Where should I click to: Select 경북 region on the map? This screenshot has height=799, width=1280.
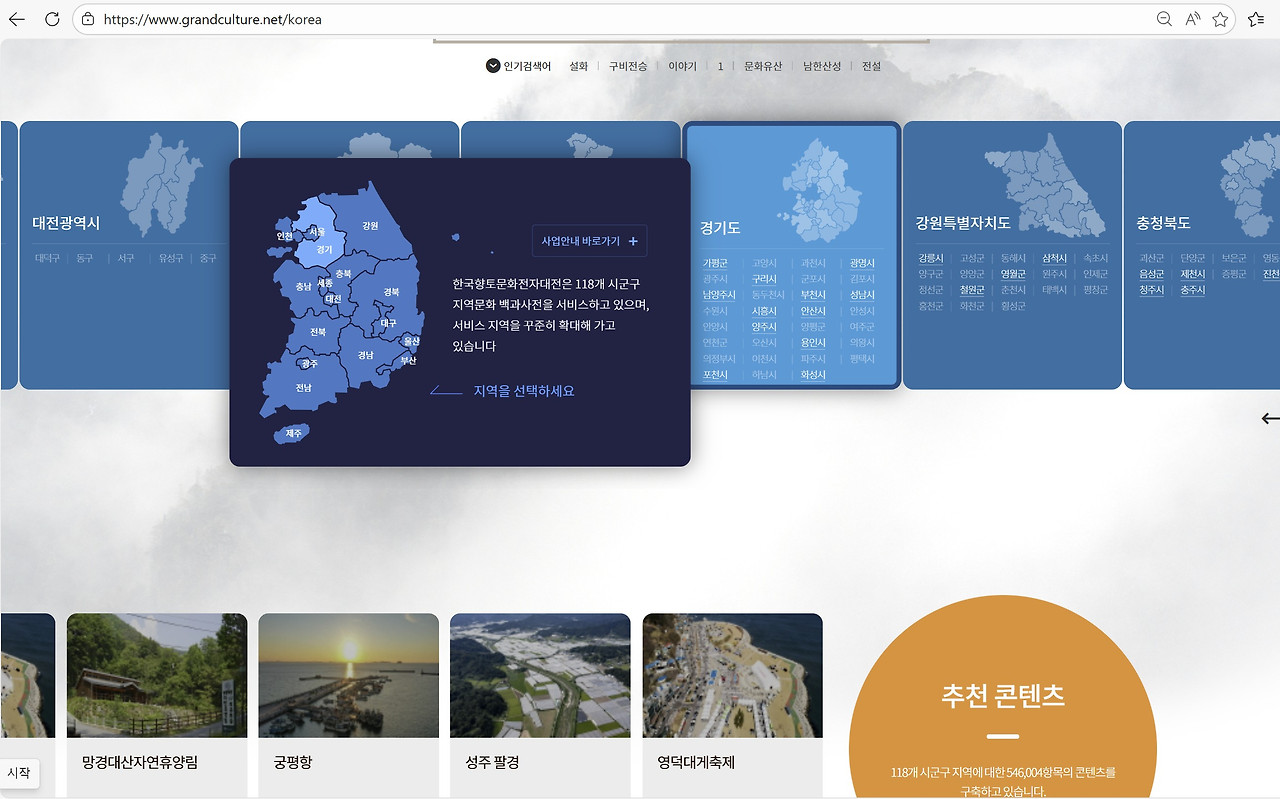(x=391, y=292)
